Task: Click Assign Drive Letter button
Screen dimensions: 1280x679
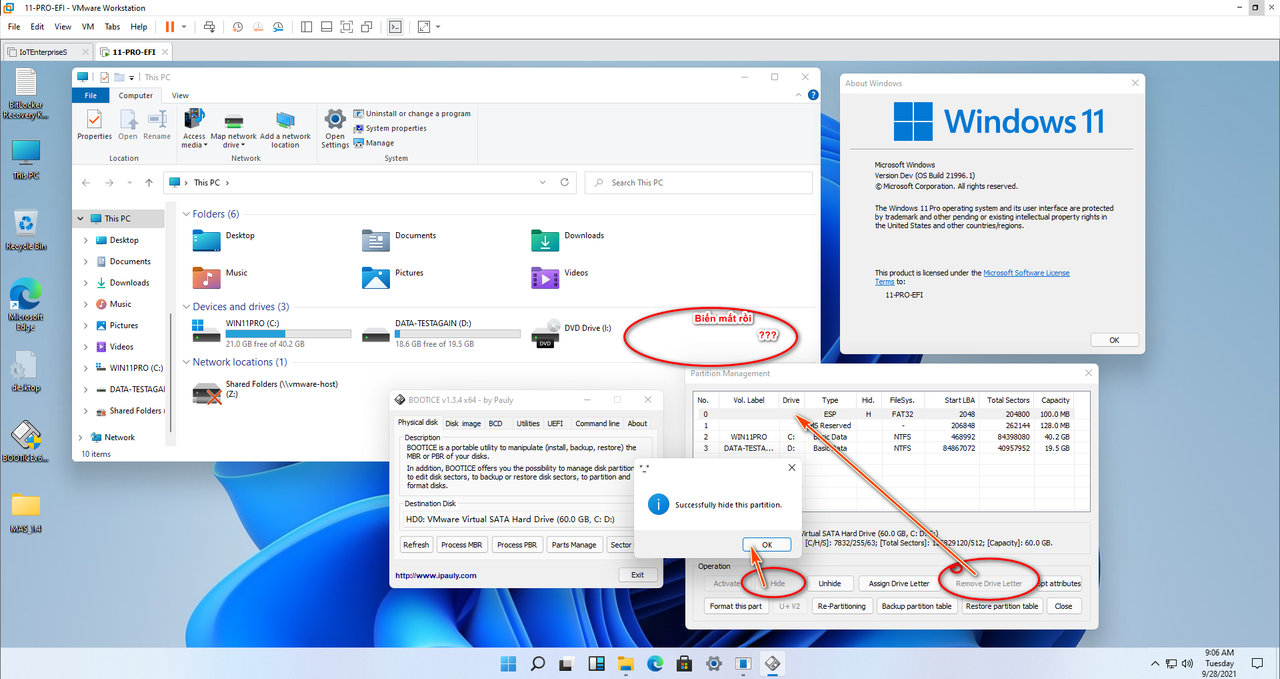Action: point(899,583)
